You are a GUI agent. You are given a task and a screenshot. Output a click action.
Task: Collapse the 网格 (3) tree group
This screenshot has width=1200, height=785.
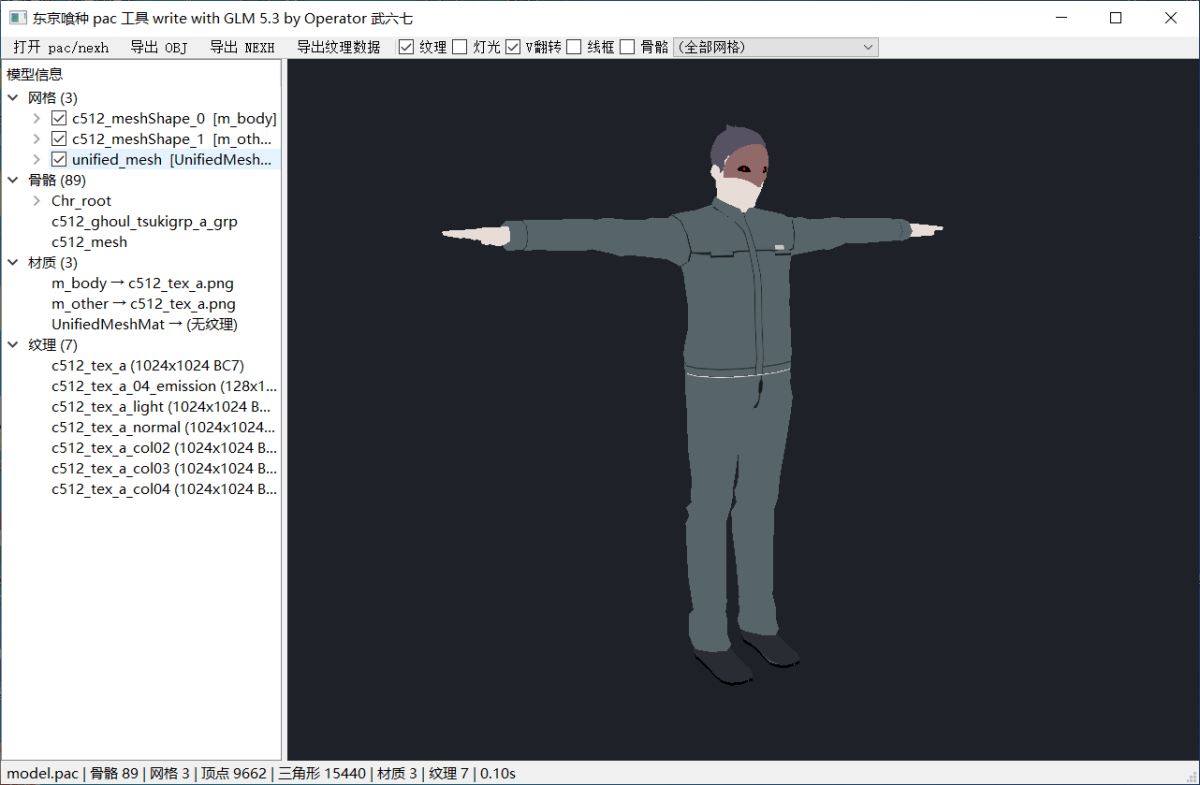pyautogui.click(x=14, y=98)
